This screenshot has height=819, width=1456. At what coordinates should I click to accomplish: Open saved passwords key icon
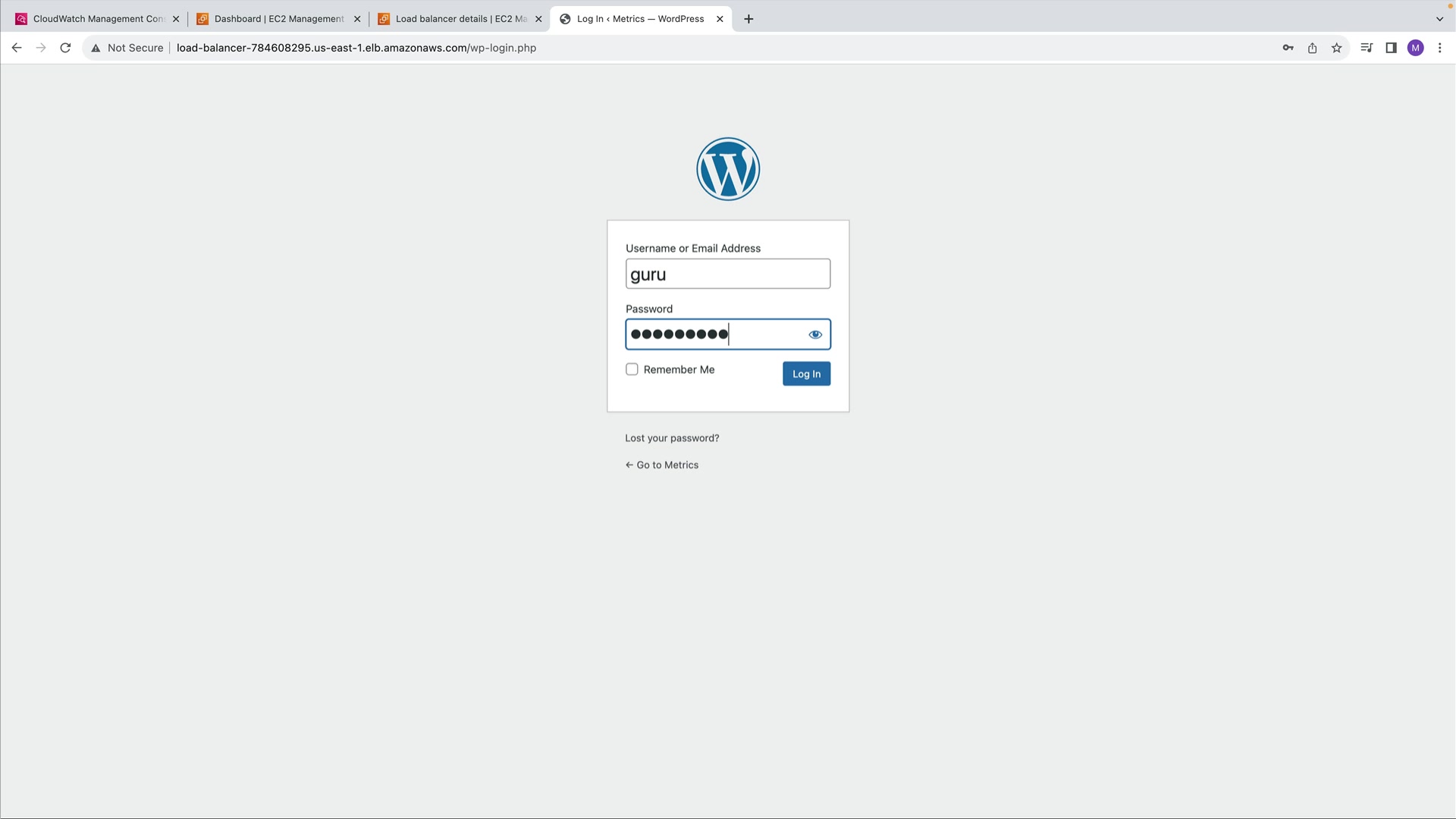(1288, 48)
